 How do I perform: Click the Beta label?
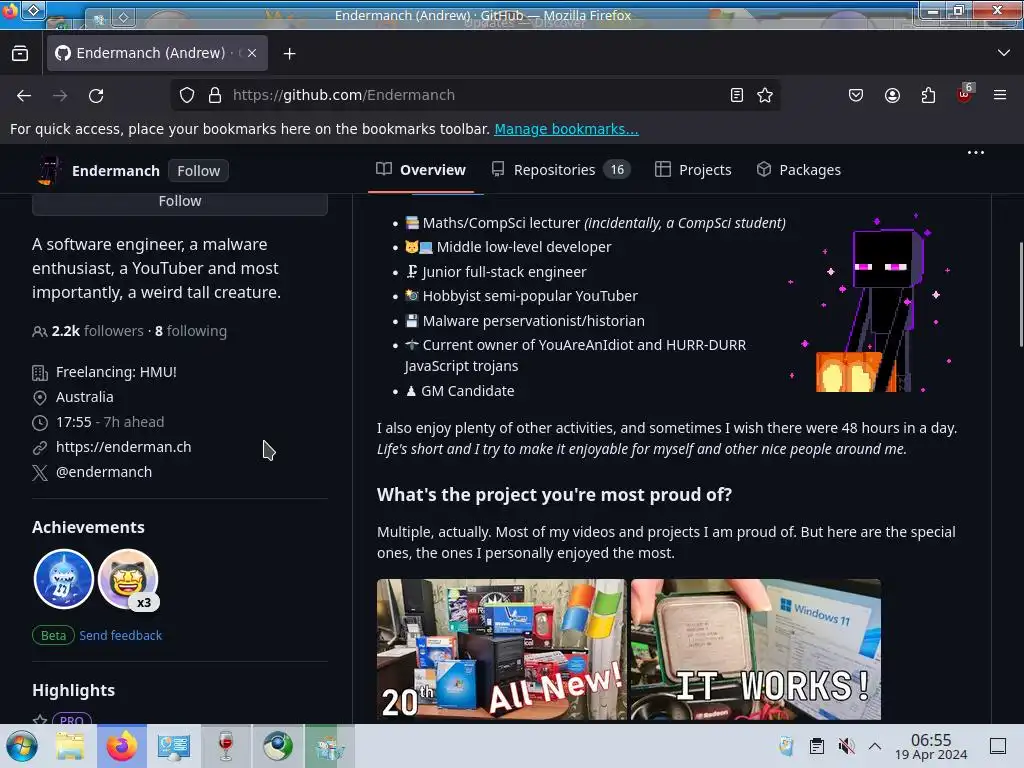[54, 635]
